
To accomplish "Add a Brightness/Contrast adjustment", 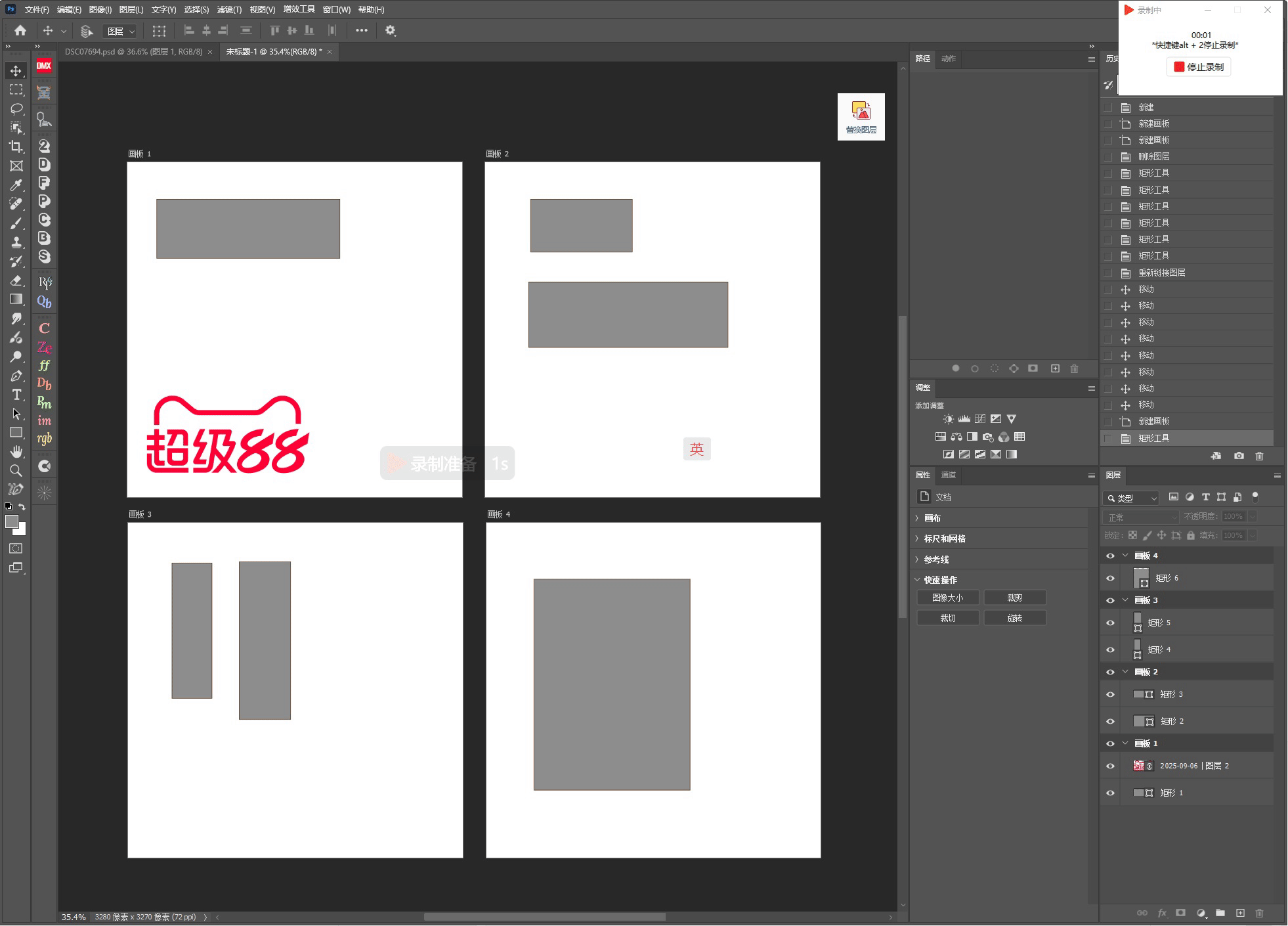I will tap(948, 419).
